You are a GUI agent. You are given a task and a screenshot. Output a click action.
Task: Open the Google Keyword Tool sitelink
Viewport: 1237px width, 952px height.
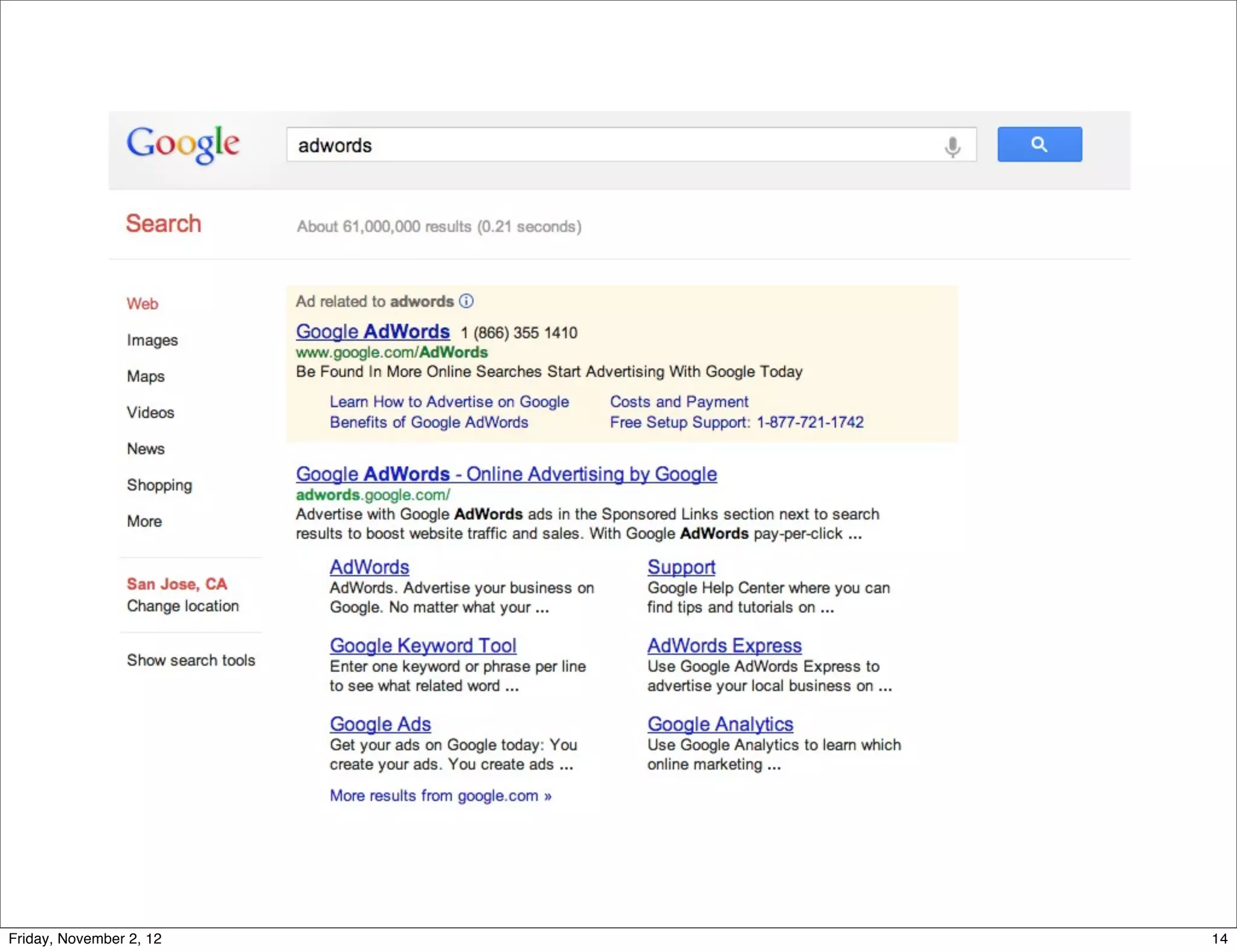coord(423,646)
